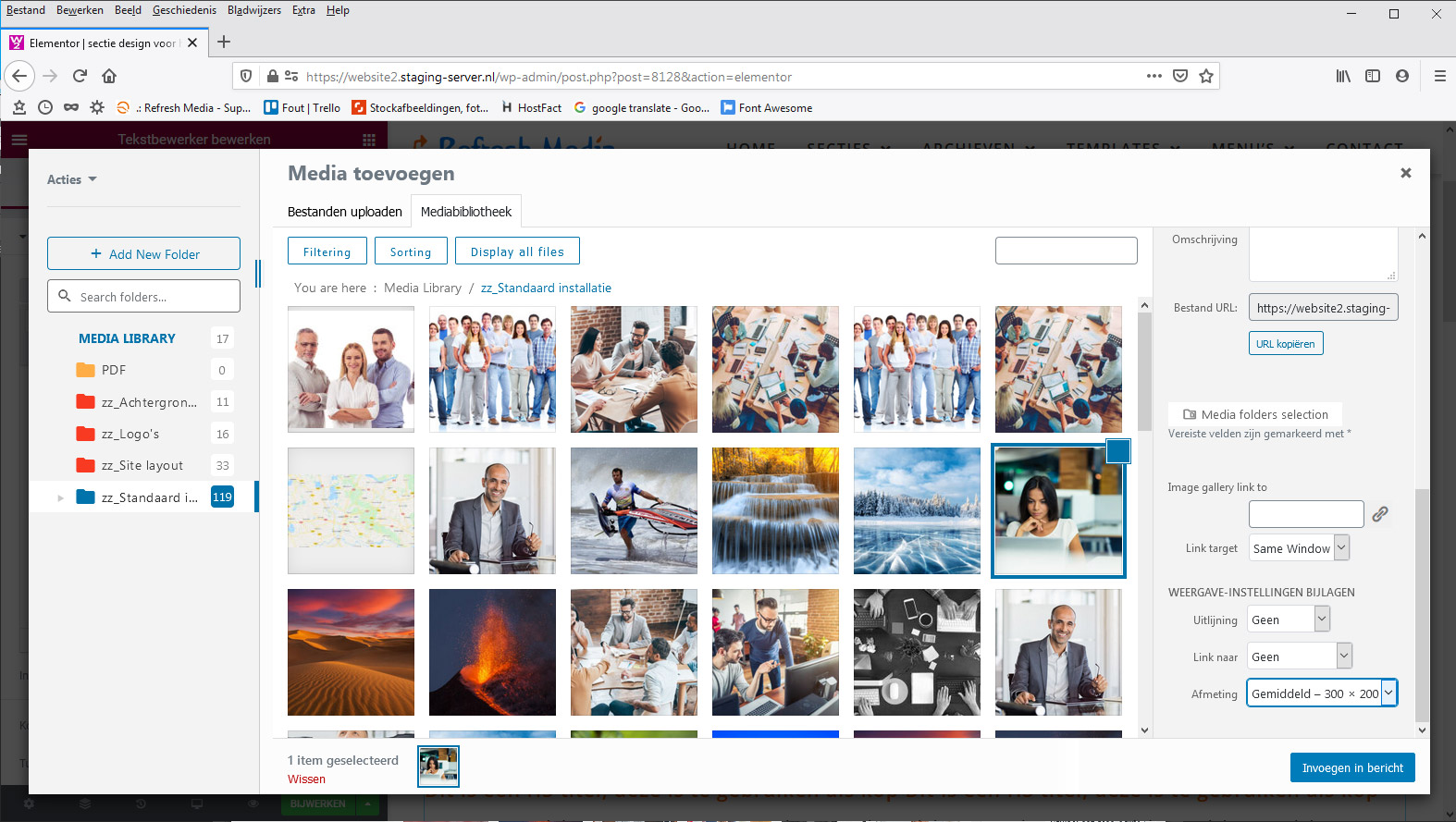Viewport: 1456px width, 822px height.
Task: Open the Link target dropdown
Action: click(x=1299, y=548)
